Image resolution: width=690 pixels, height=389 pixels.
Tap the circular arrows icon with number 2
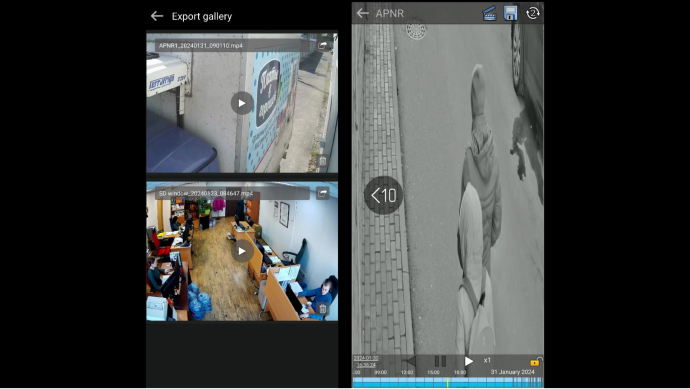(x=533, y=13)
